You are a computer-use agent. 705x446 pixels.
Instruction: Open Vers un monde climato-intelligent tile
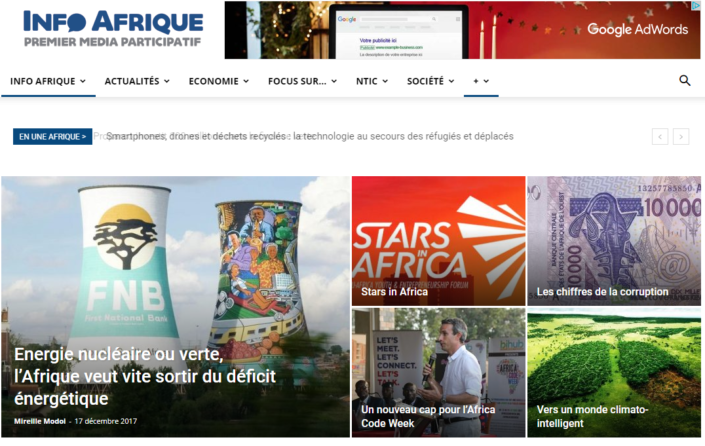point(614,372)
